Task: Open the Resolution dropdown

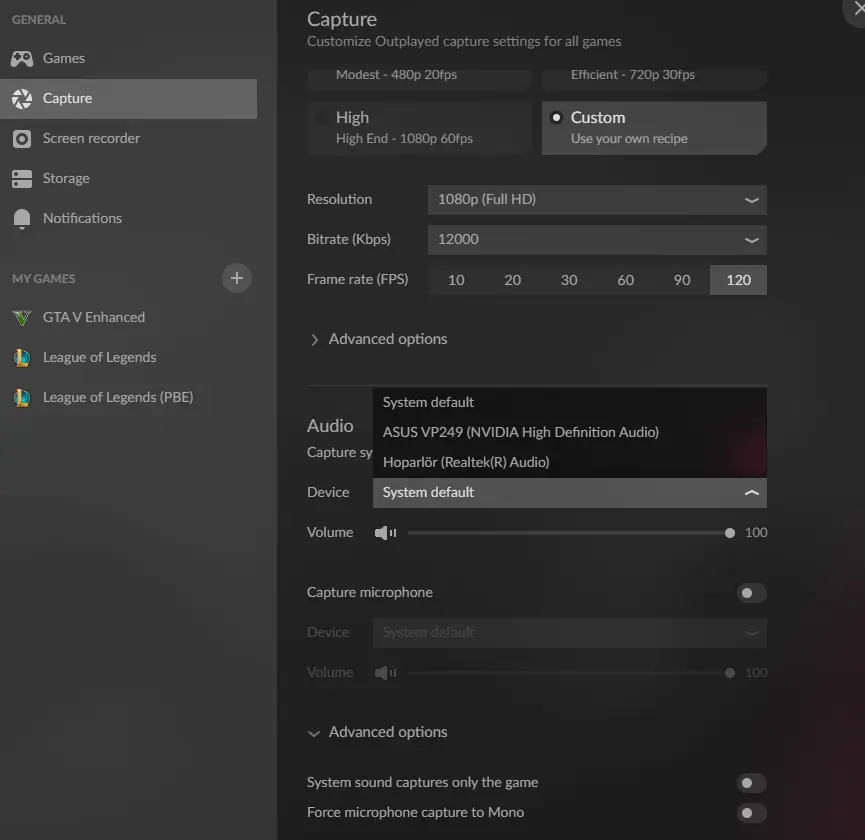Action: [597, 200]
